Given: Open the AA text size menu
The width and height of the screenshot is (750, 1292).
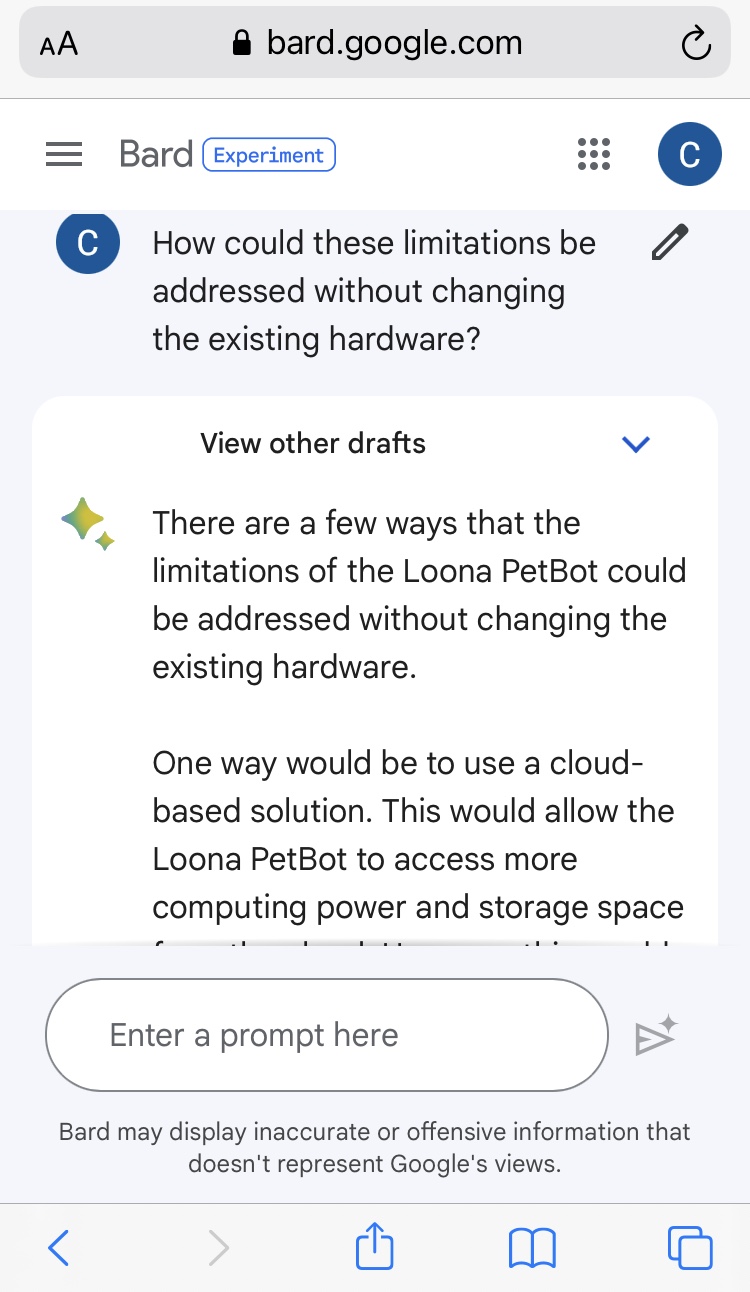Looking at the screenshot, I should (59, 45).
